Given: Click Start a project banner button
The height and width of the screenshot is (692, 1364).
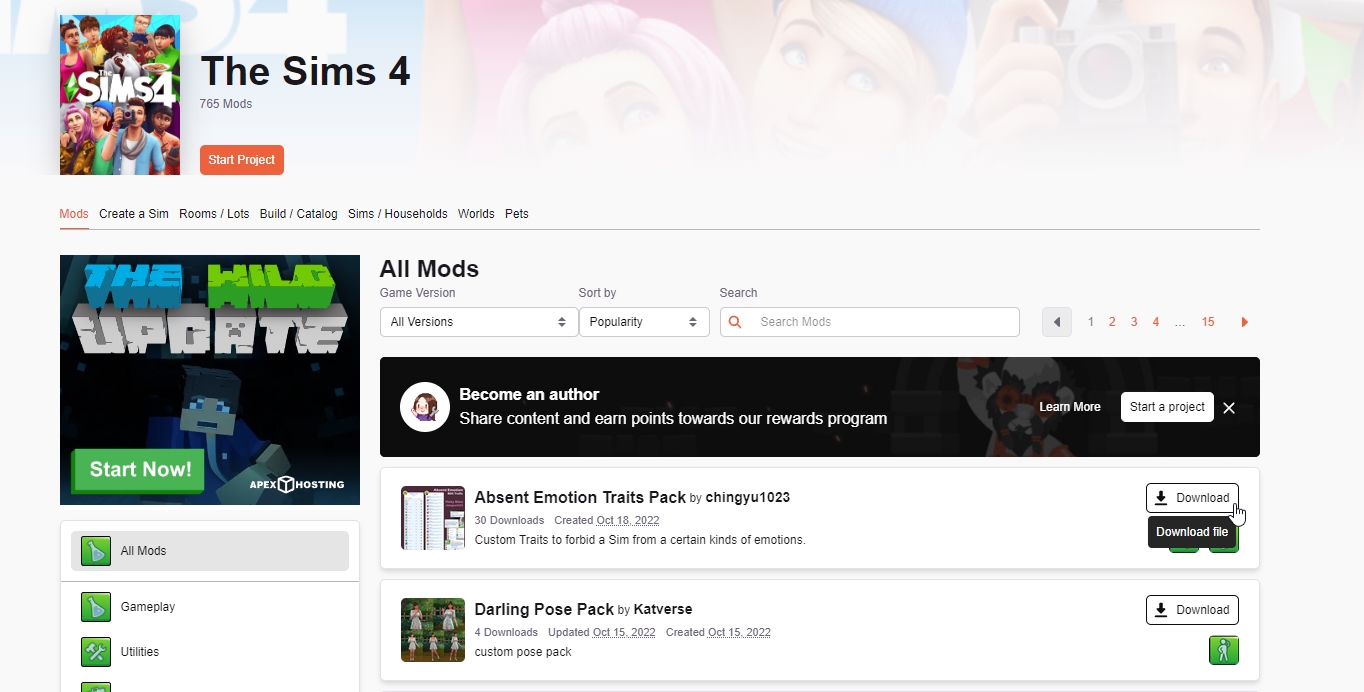Looking at the screenshot, I should click(x=1167, y=407).
